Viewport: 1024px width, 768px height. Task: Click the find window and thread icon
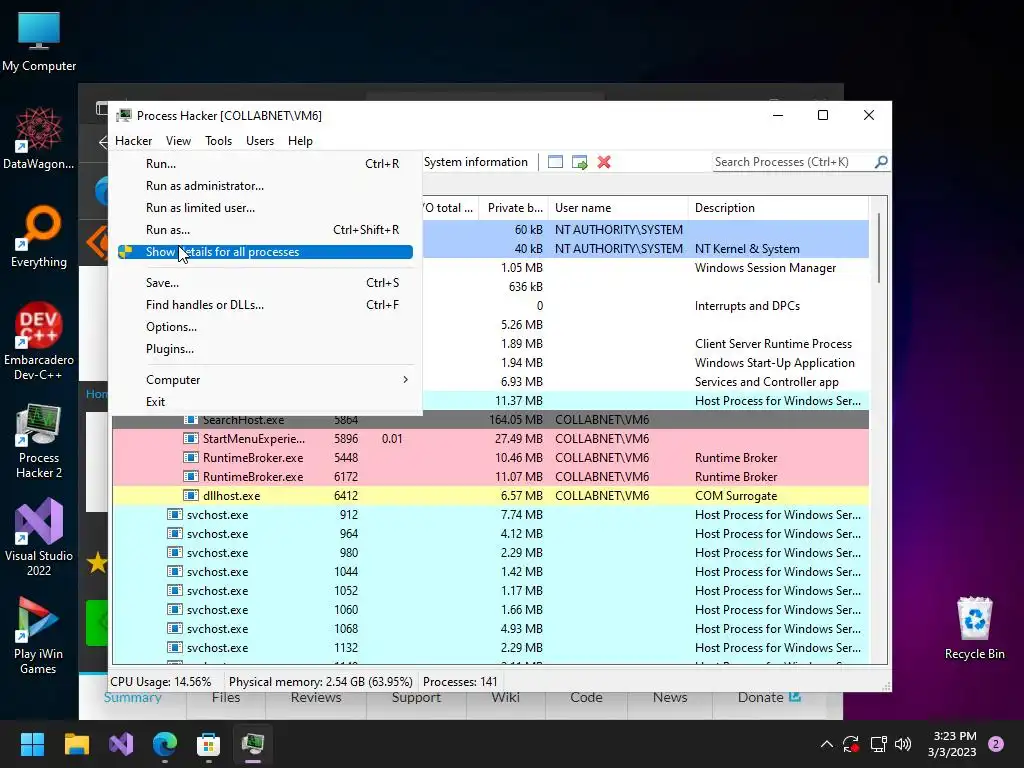579,162
